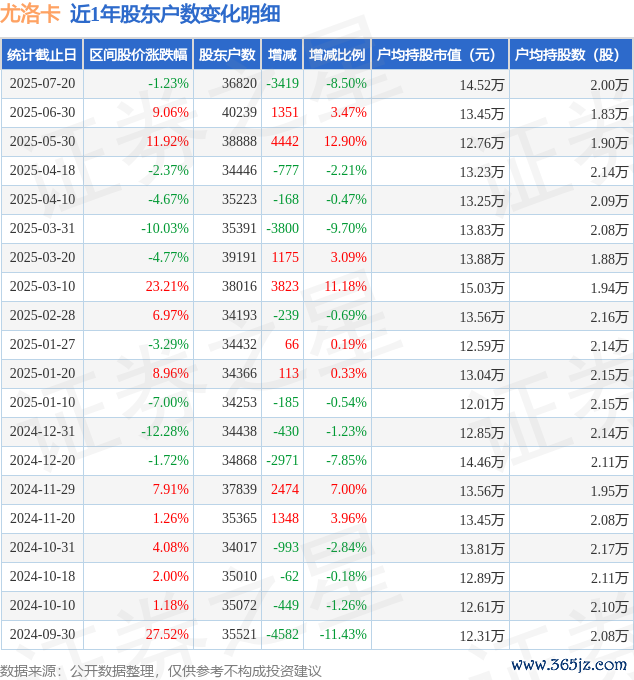Image resolution: width=634 pixels, height=680 pixels.
Task: Click the change ratio -11.43%
Action: [343, 634]
